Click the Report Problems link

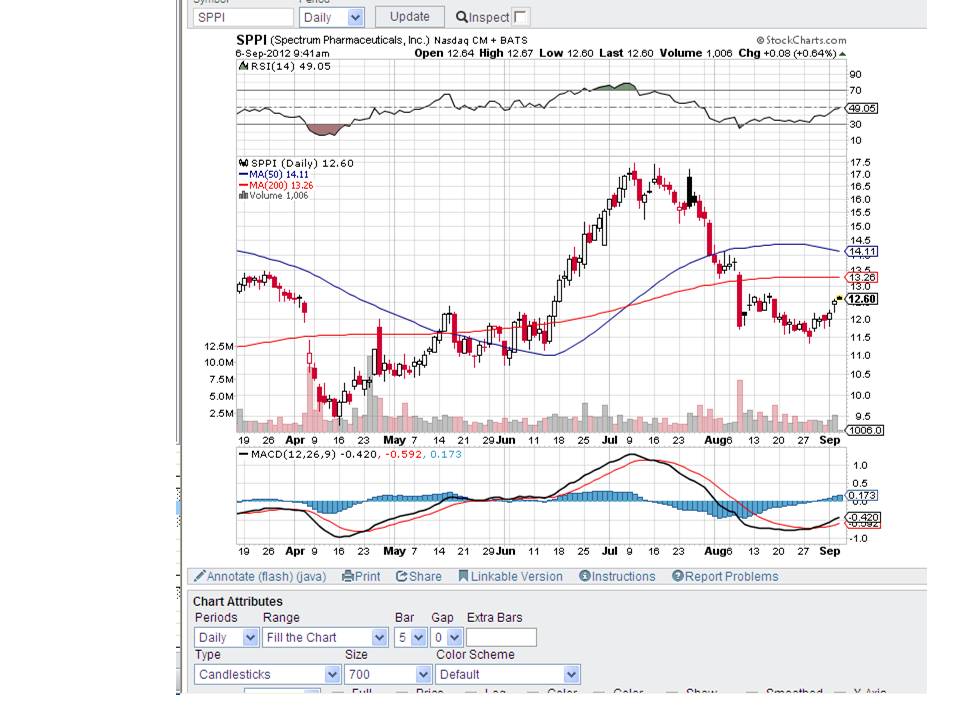731,577
